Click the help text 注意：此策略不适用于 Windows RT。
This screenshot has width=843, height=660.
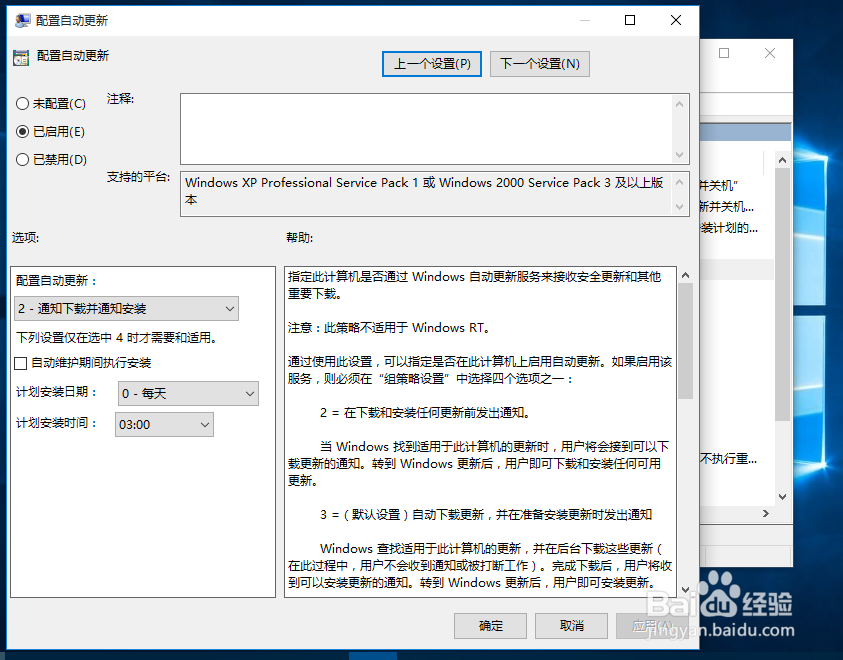point(389,327)
